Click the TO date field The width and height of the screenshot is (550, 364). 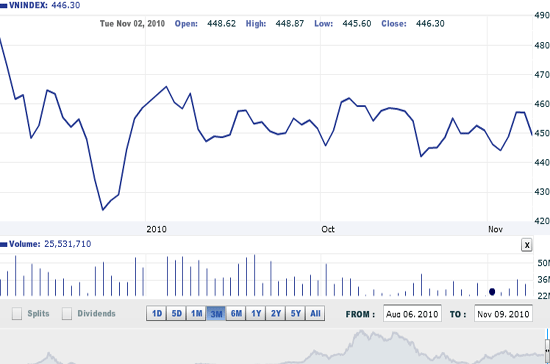(503, 314)
